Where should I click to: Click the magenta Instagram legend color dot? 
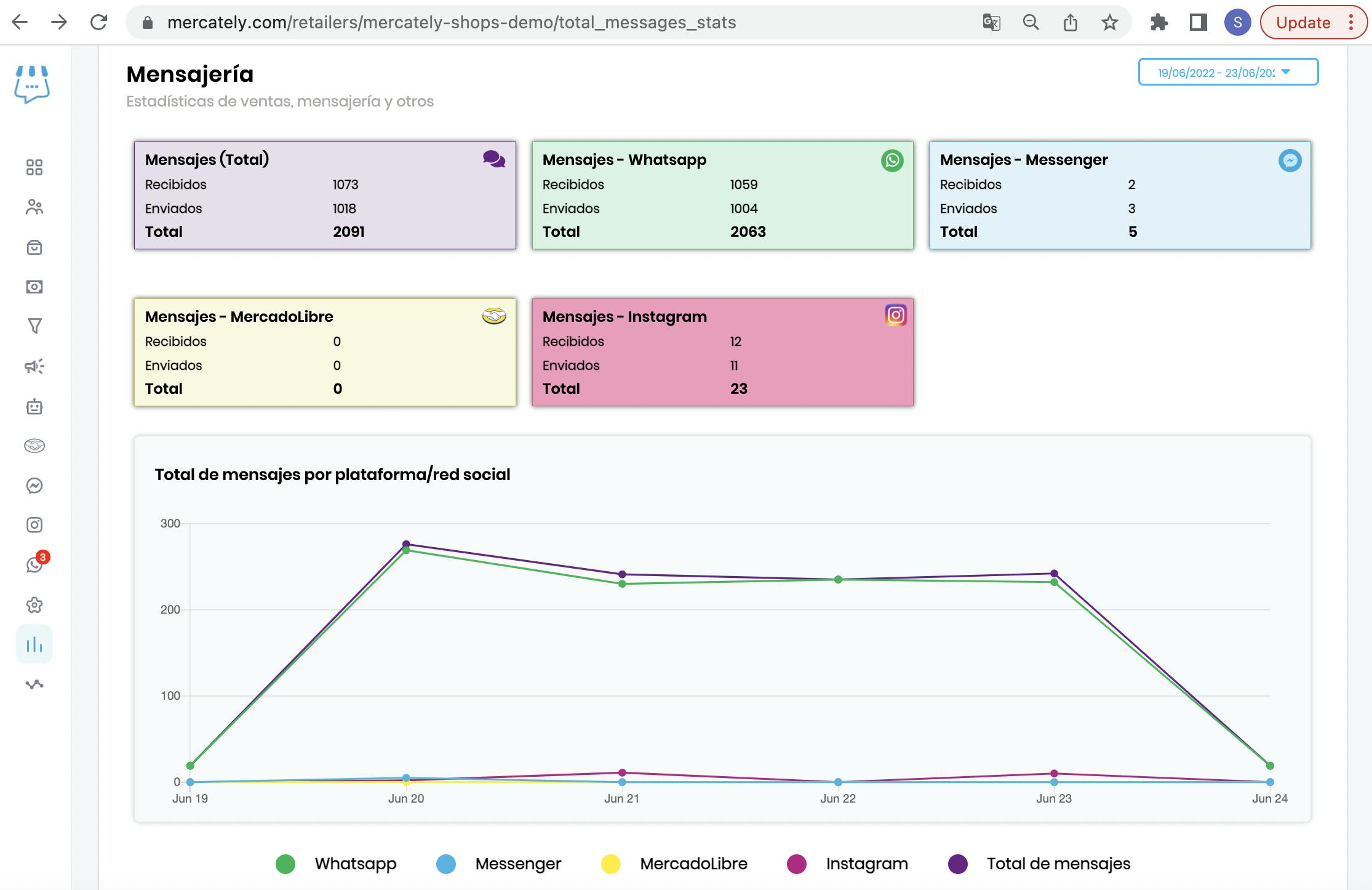tap(797, 864)
